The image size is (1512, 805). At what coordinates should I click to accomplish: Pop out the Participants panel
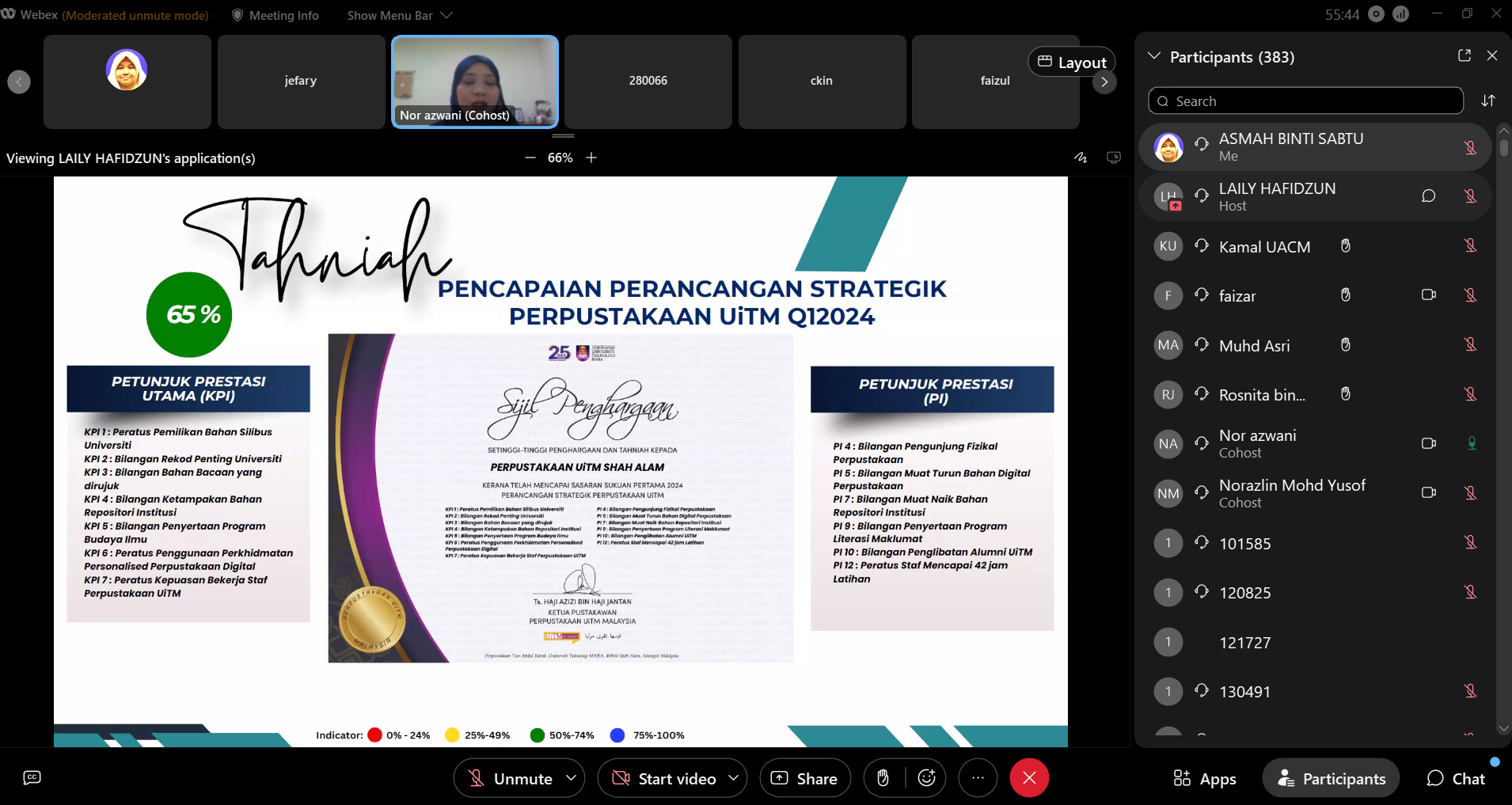(1465, 55)
